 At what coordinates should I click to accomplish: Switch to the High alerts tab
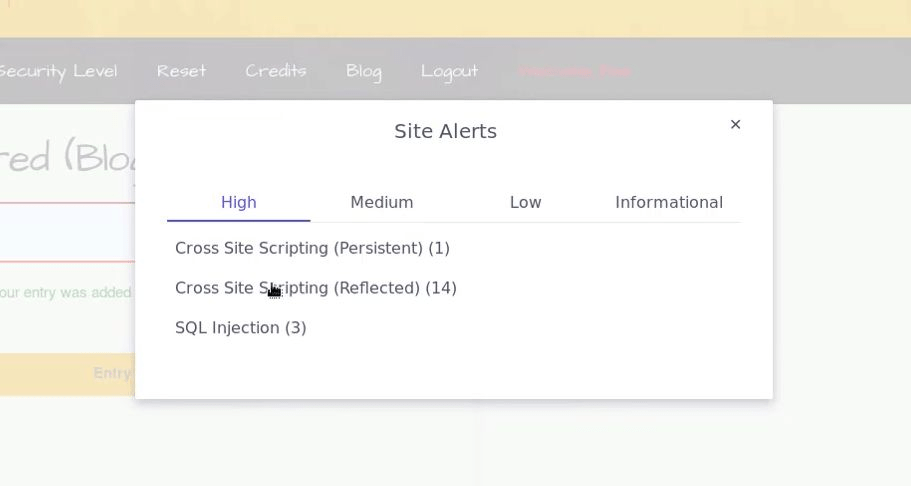coord(238,202)
